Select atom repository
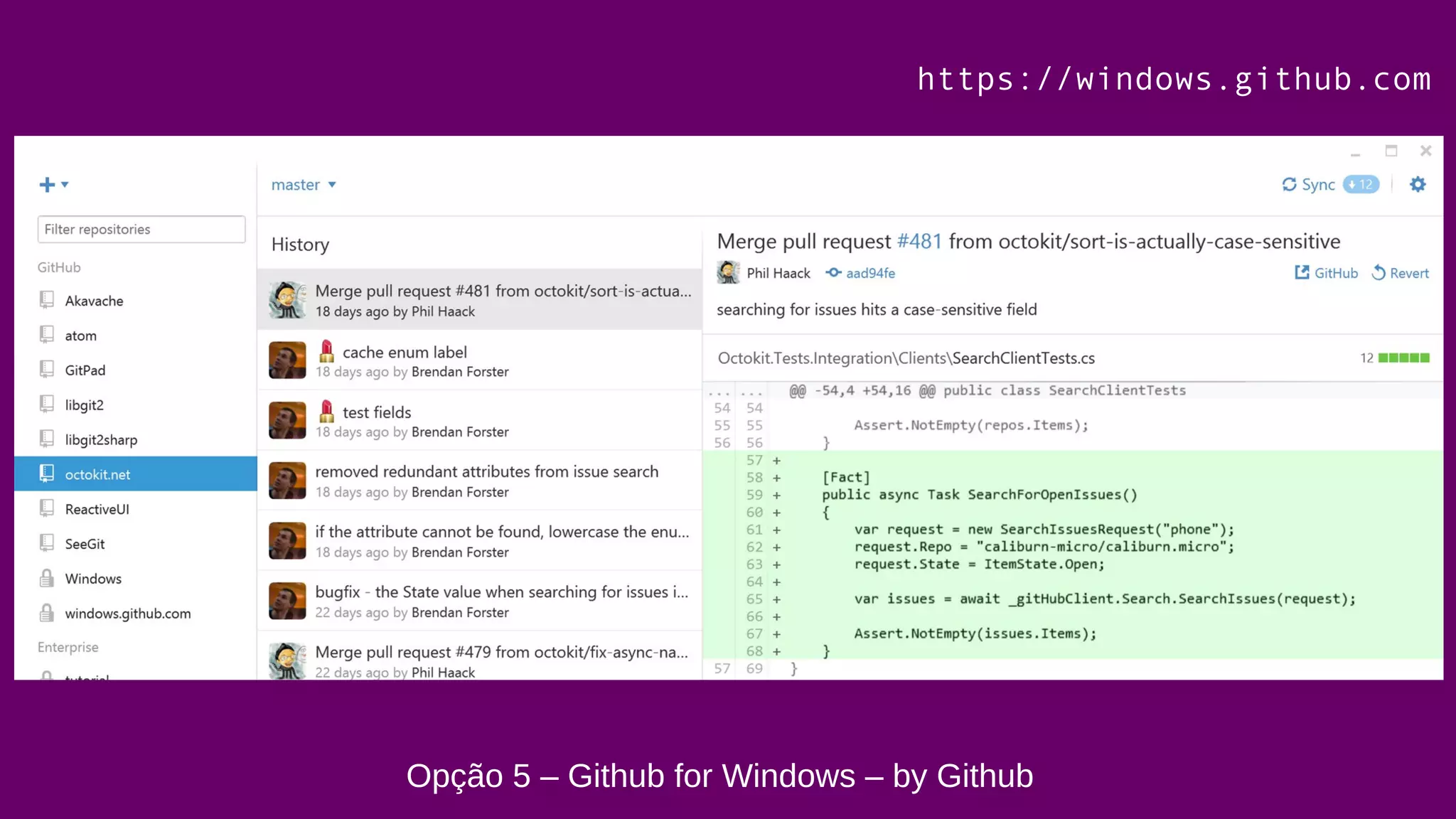 [136, 336]
